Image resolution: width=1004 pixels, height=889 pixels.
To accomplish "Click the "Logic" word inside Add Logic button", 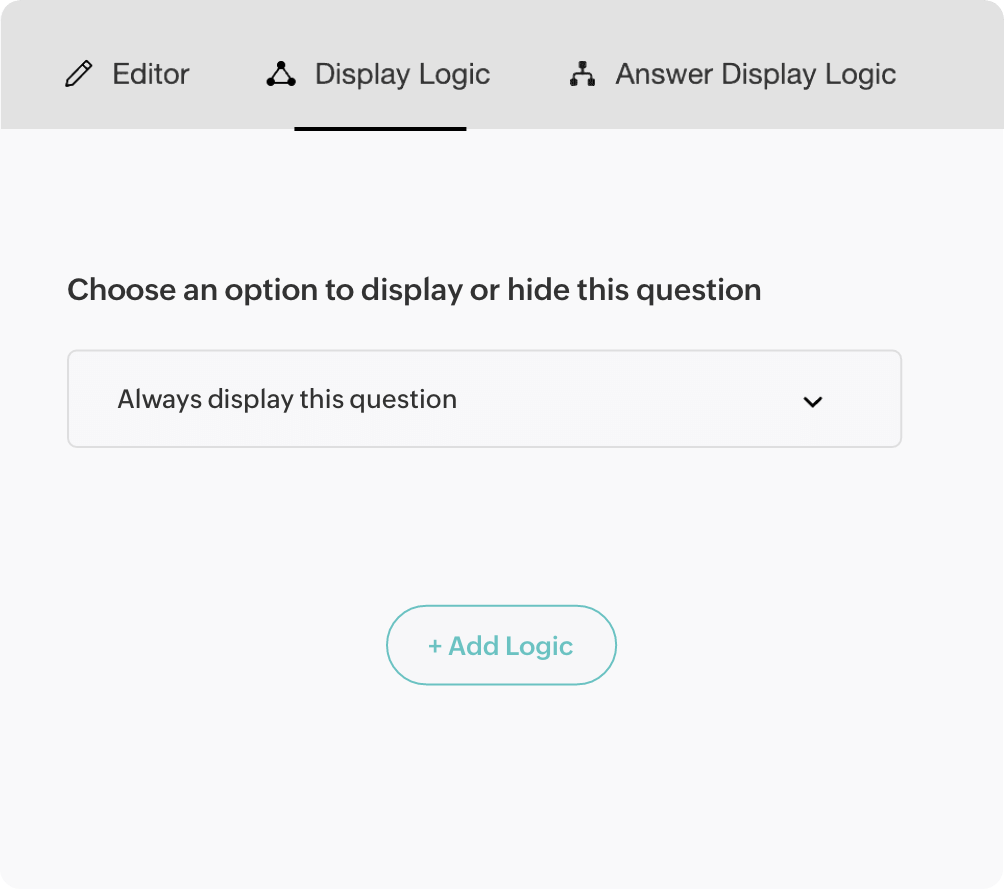I will pos(540,646).
